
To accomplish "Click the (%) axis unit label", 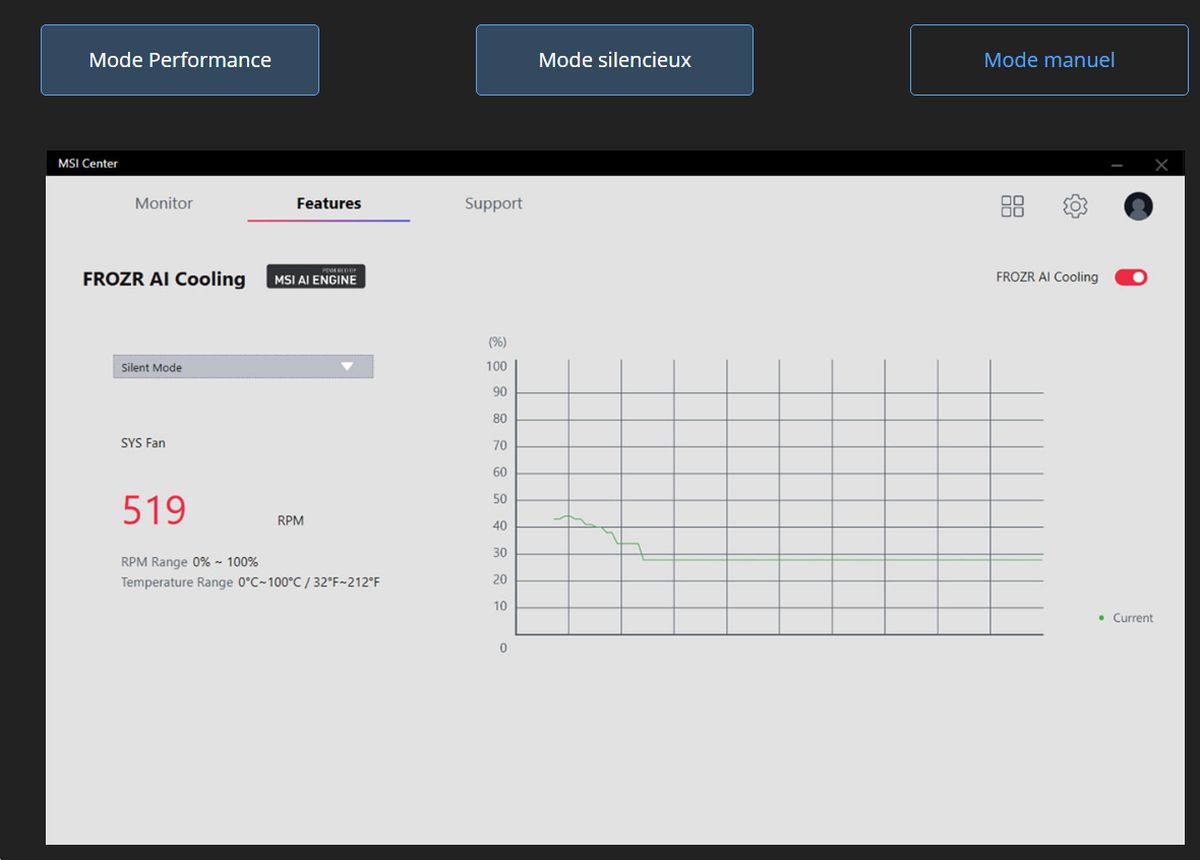I will point(497,342).
